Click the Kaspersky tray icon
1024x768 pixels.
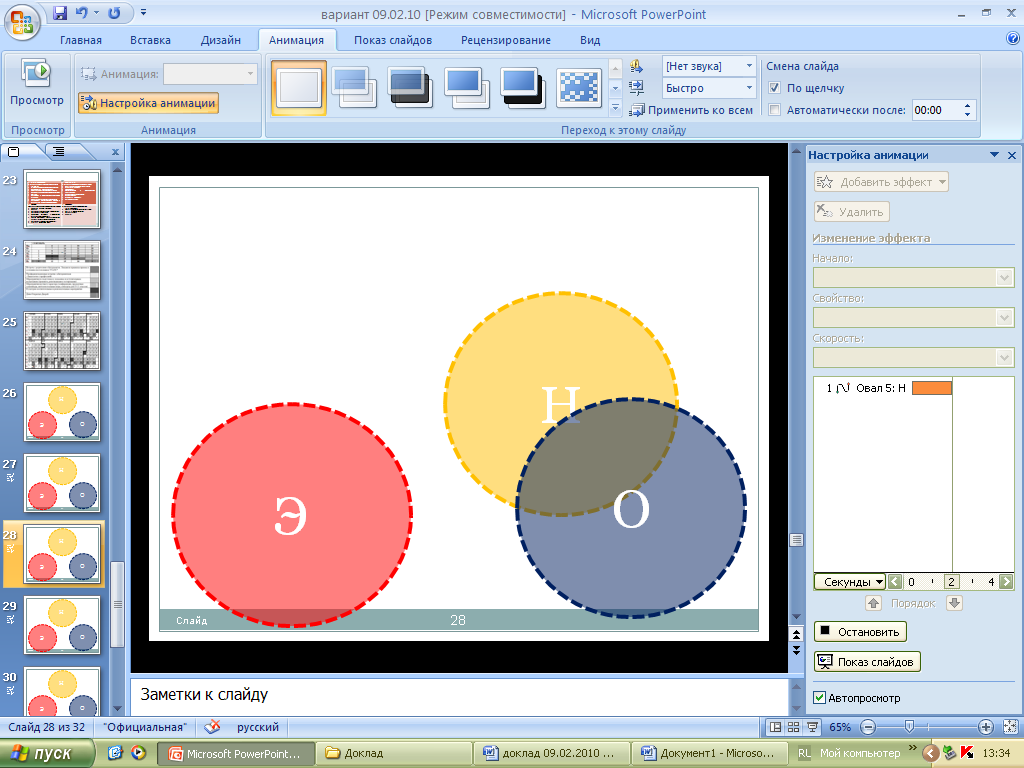(967, 753)
